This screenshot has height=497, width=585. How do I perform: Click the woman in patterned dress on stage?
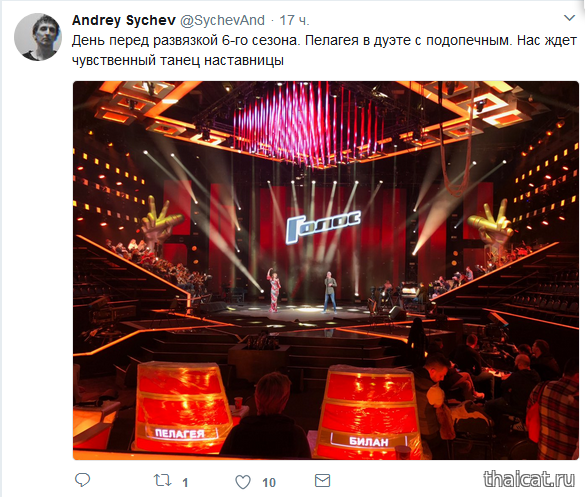273,289
